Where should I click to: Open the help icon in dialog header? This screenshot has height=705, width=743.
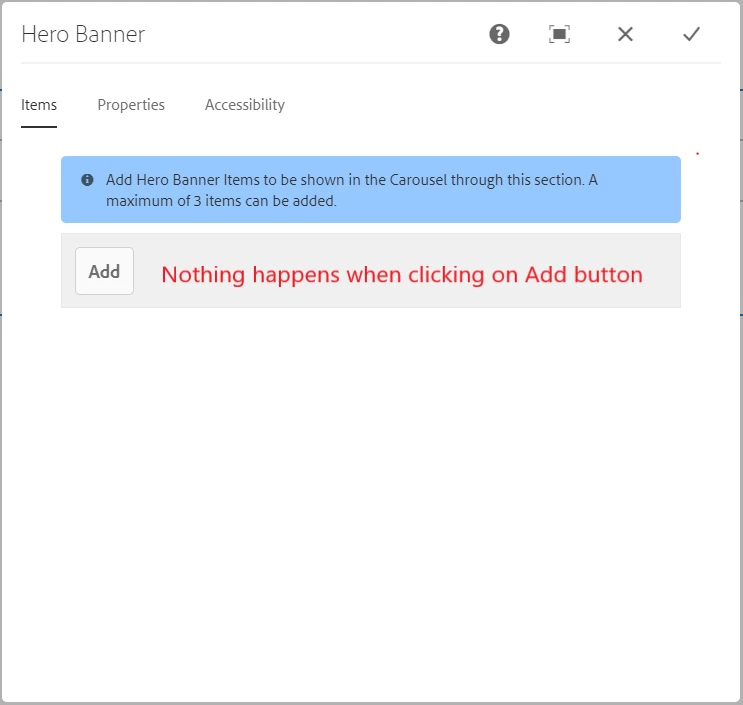coord(499,34)
